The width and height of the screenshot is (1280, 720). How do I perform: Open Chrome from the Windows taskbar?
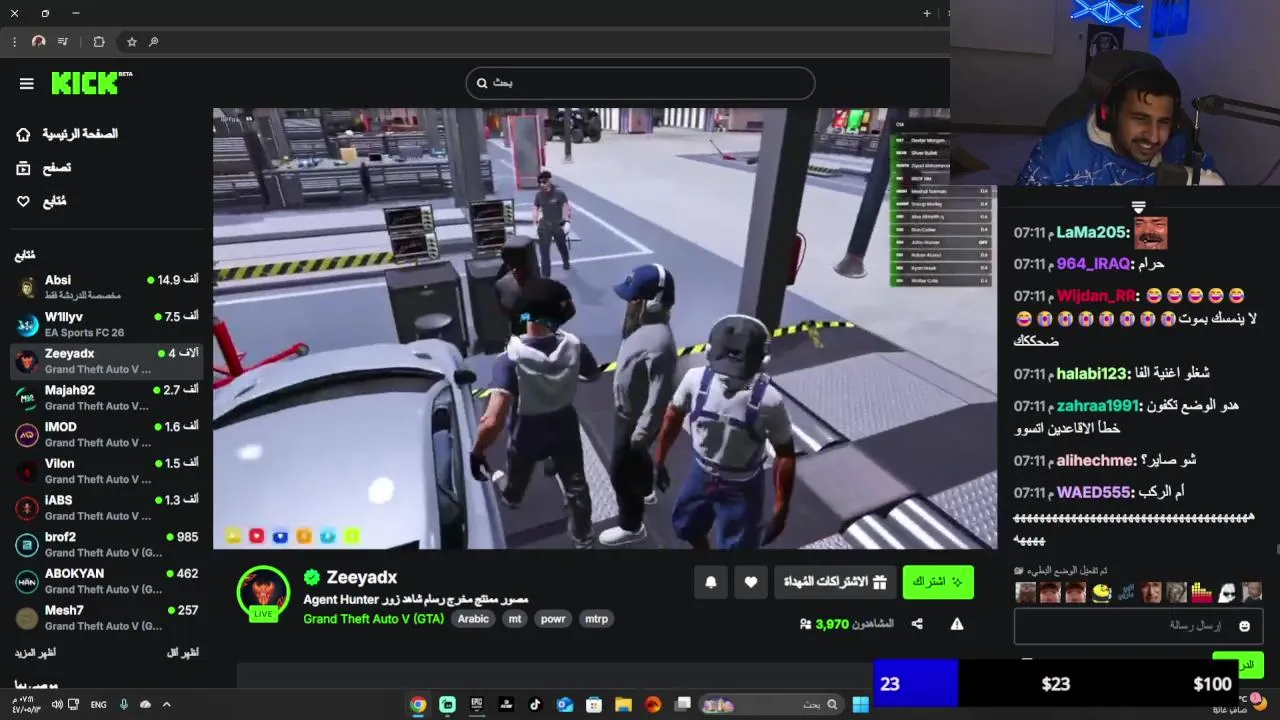(x=418, y=704)
